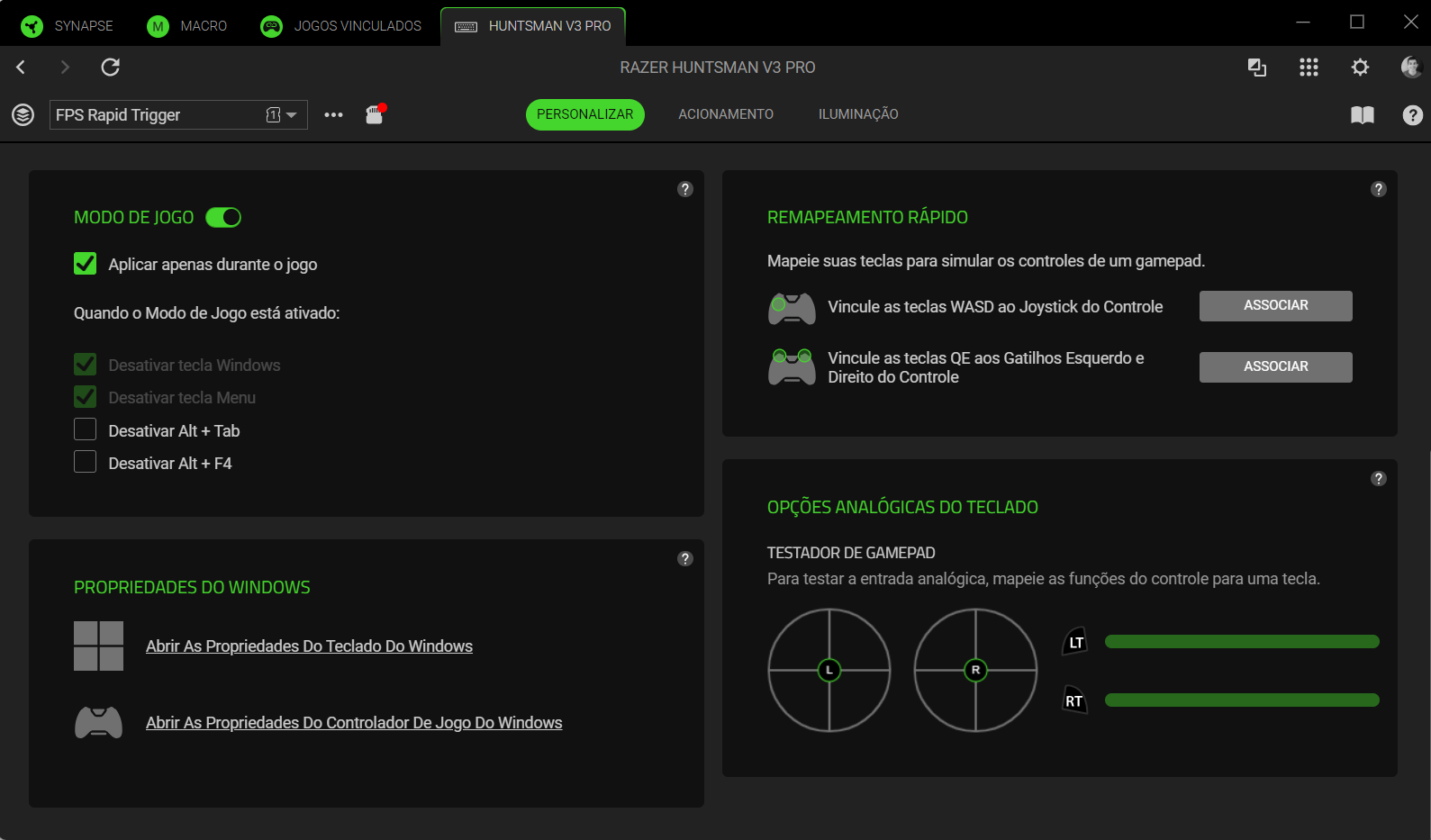1431x840 pixels.
Task: Open Windows keyboard properties link
Action: (x=309, y=646)
